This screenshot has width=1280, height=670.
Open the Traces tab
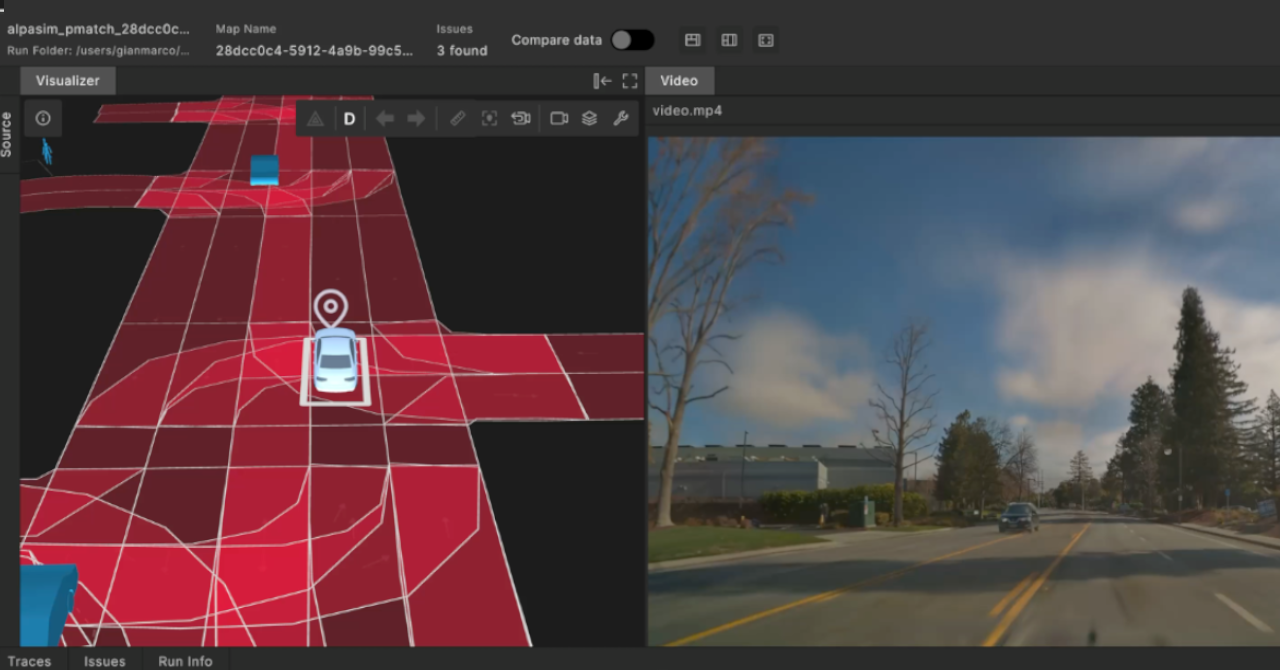[x=29, y=661]
